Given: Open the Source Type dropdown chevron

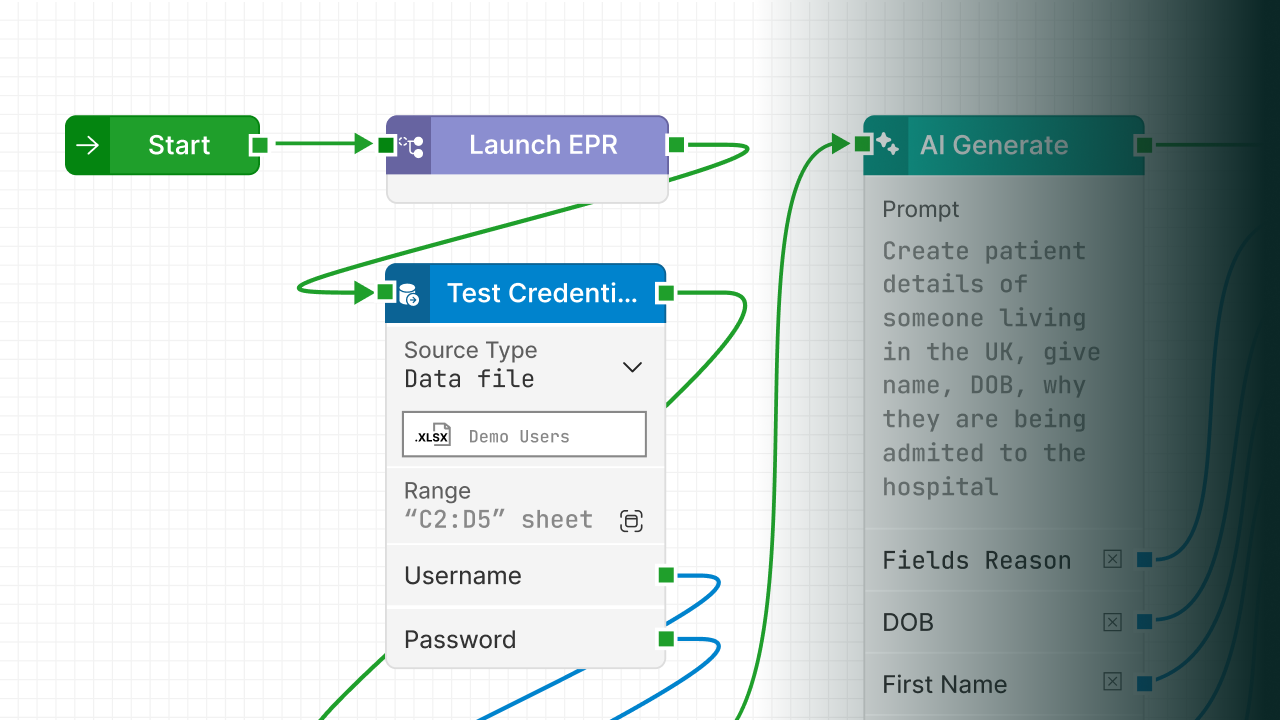Looking at the screenshot, I should tap(632, 367).
